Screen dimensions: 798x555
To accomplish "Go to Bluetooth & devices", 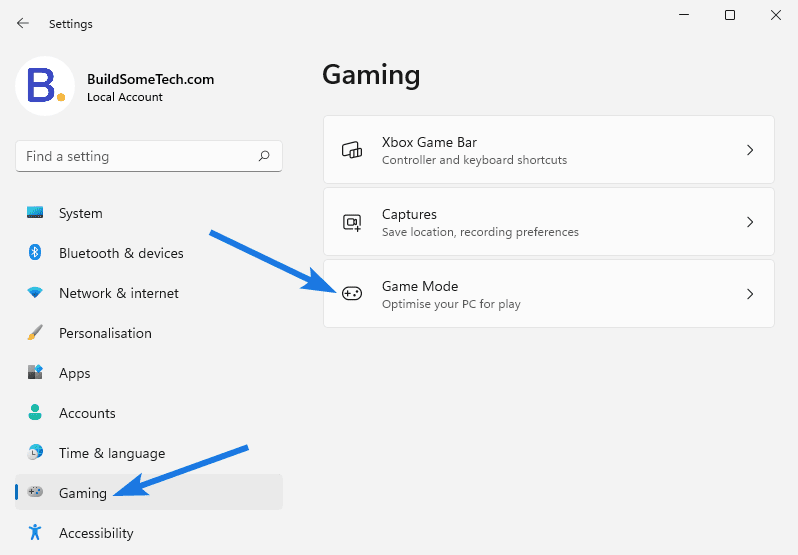I will (x=149, y=253).
